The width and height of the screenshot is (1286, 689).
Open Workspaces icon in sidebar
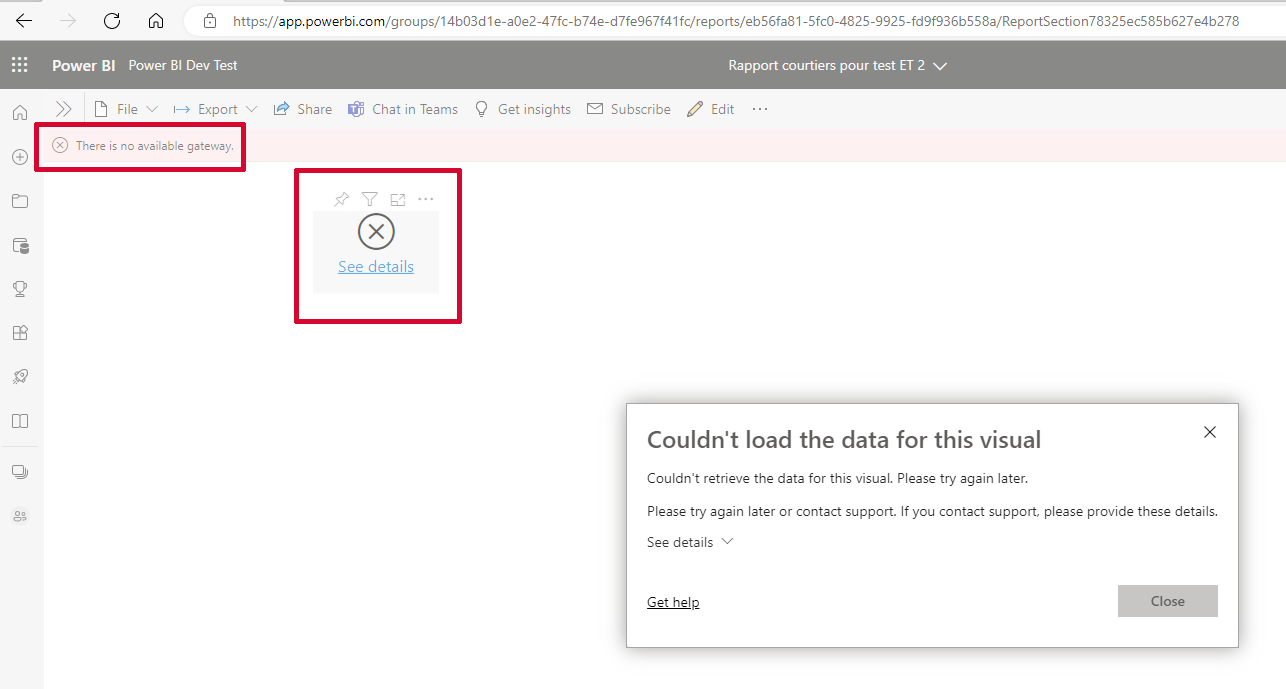(20, 472)
